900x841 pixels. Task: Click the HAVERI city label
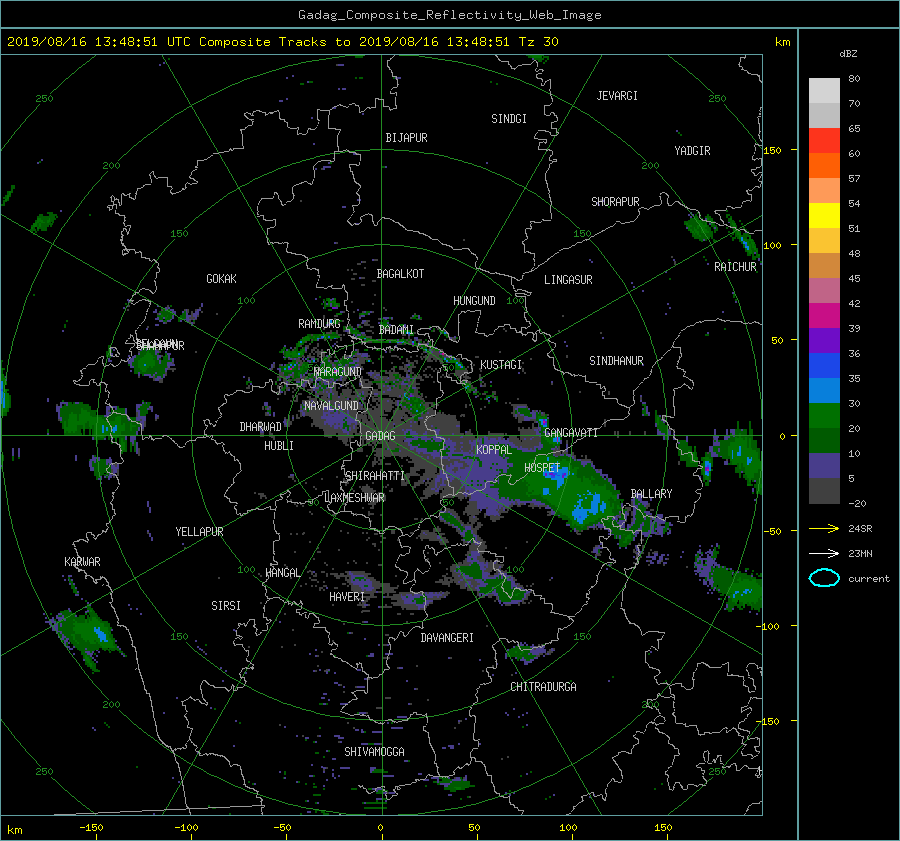pos(347,598)
